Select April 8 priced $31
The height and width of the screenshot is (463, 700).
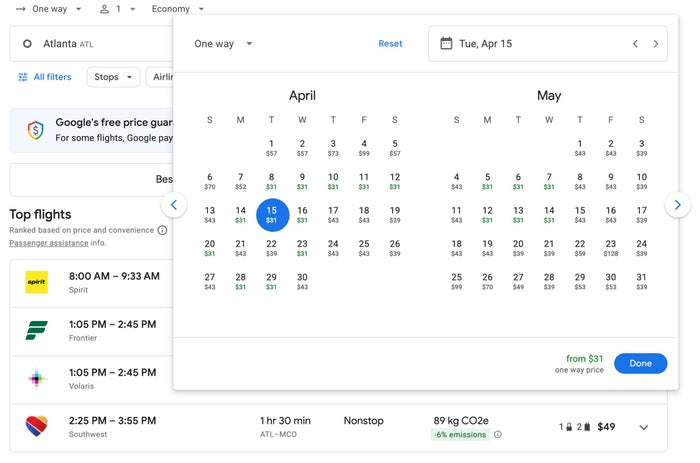click(271, 181)
